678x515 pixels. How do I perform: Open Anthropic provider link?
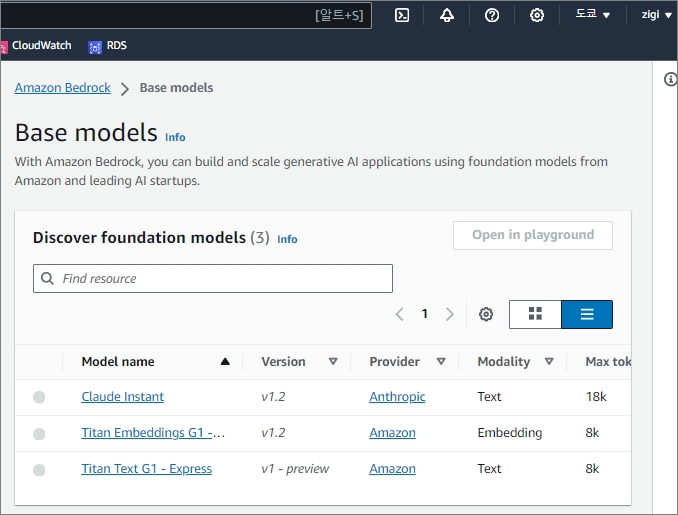point(397,397)
